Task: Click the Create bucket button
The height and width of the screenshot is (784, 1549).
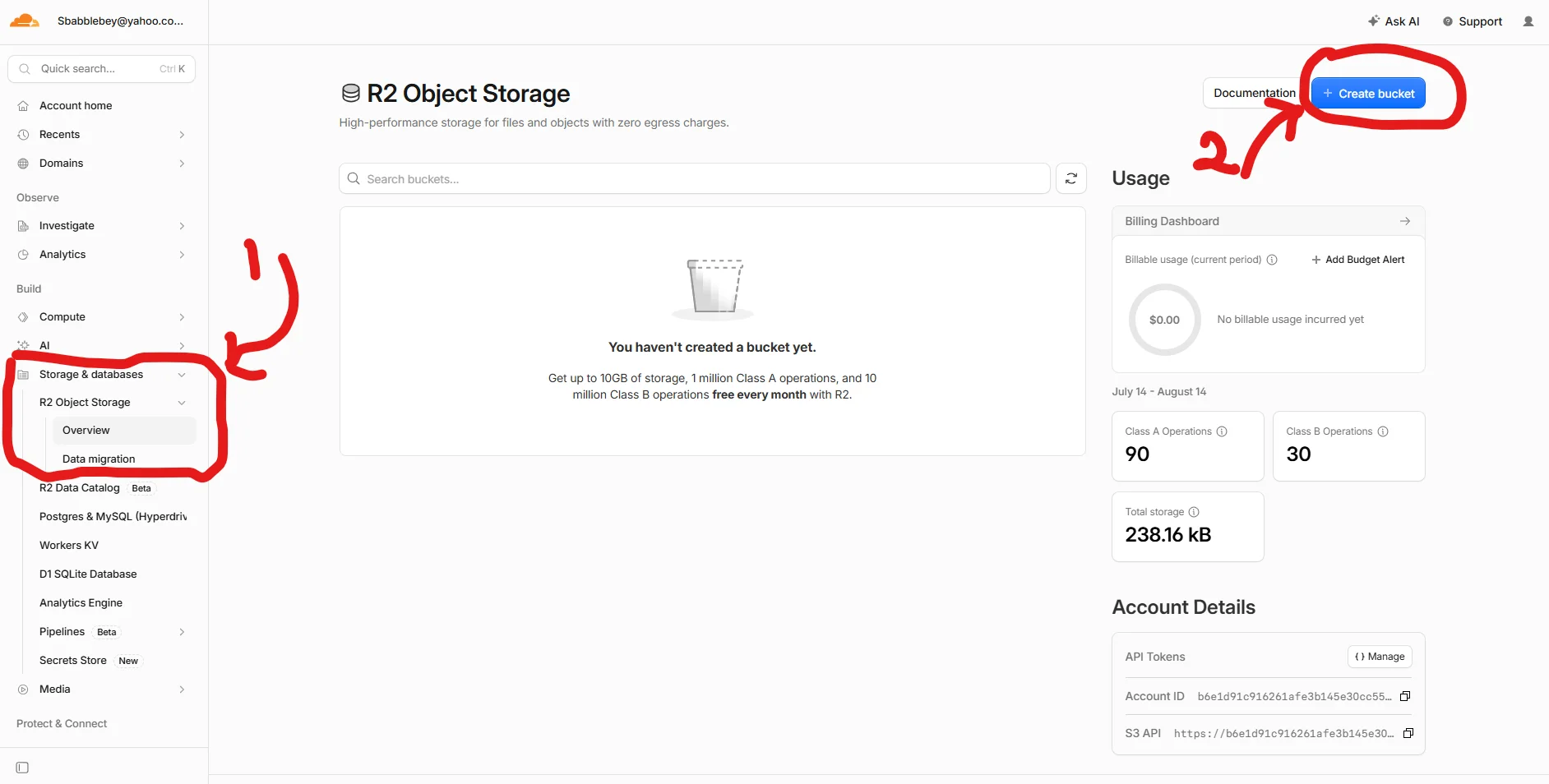Action: [1368, 94]
